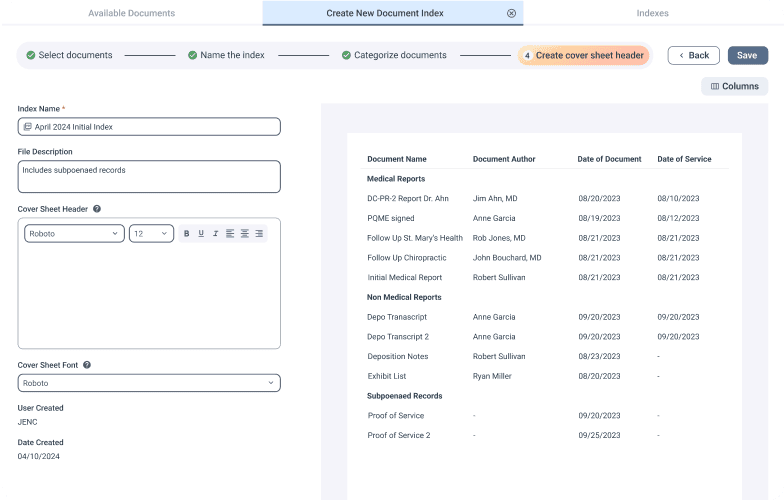Switch to the Available Documents tab

point(132,13)
